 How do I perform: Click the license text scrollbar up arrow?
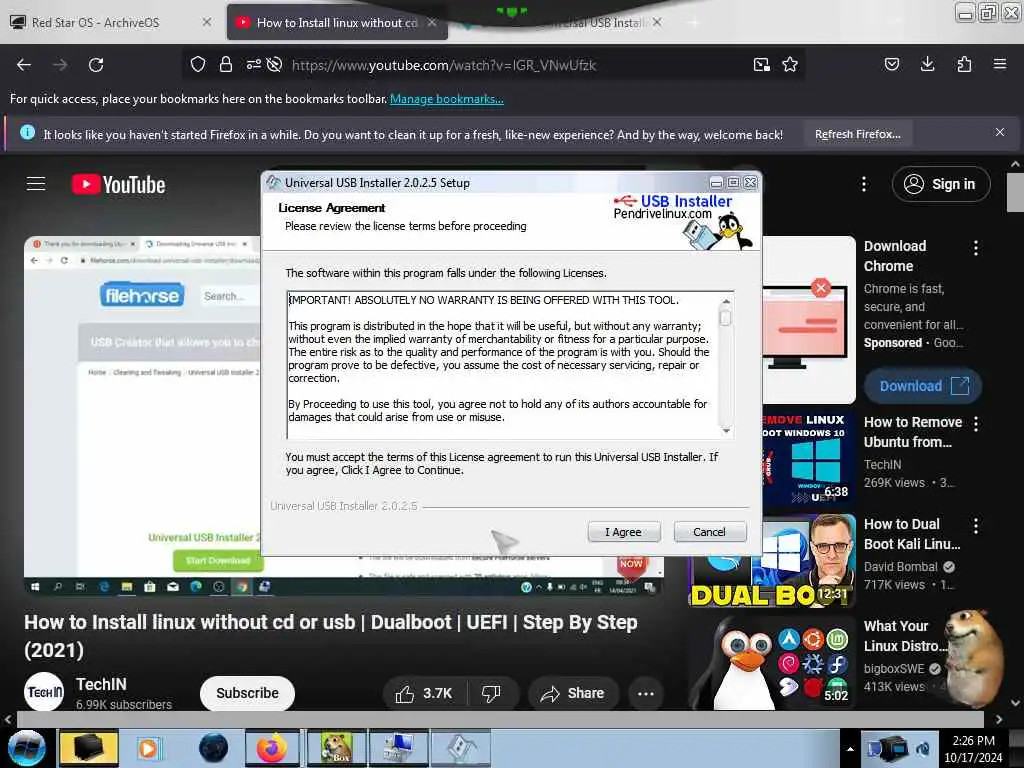726,301
